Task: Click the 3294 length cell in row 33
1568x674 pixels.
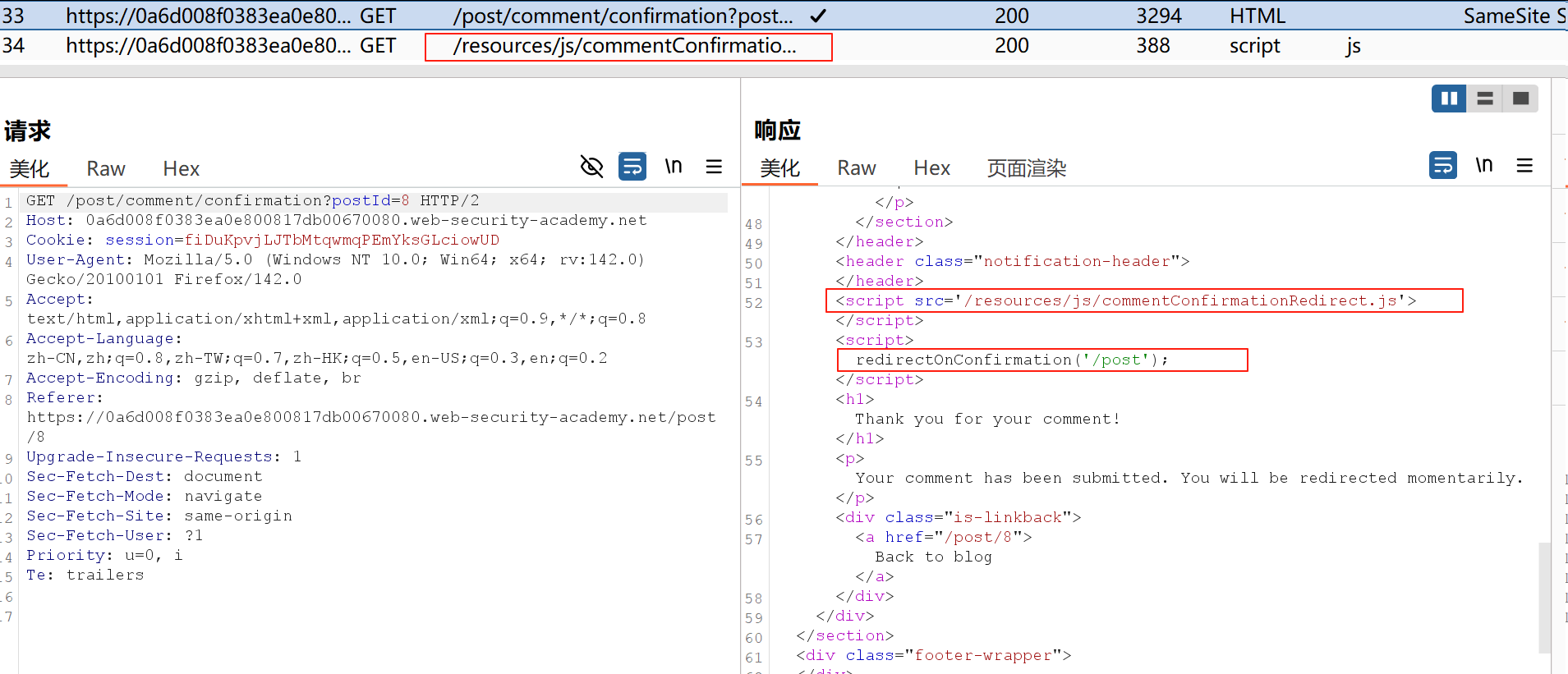Action: [x=1158, y=16]
